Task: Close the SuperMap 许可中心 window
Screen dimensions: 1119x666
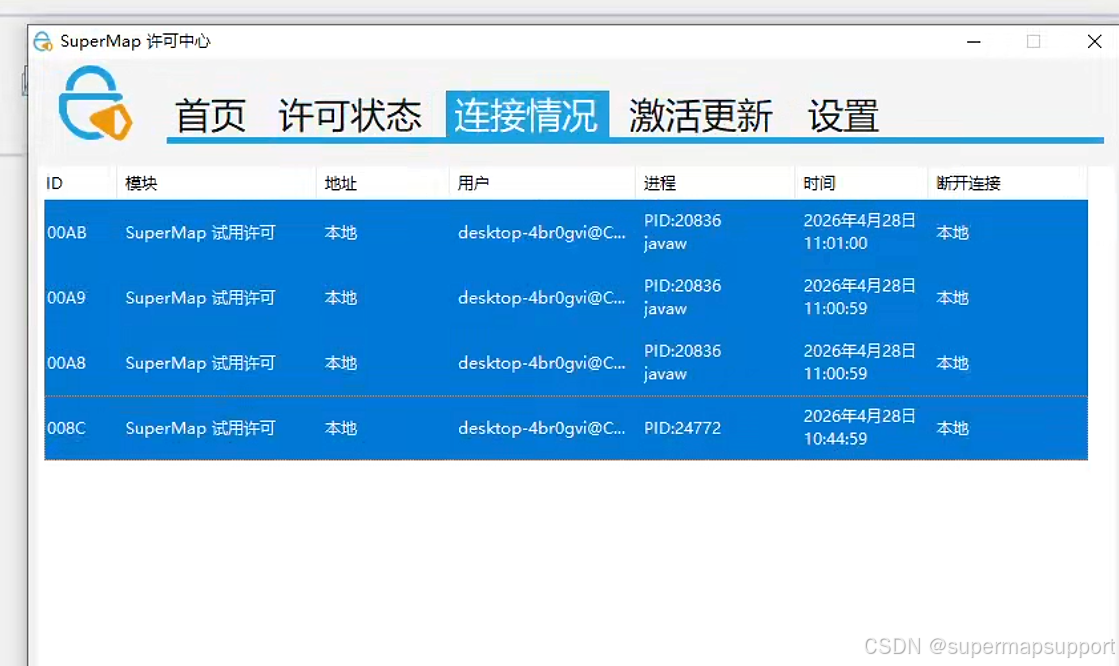Action: click(1094, 41)
